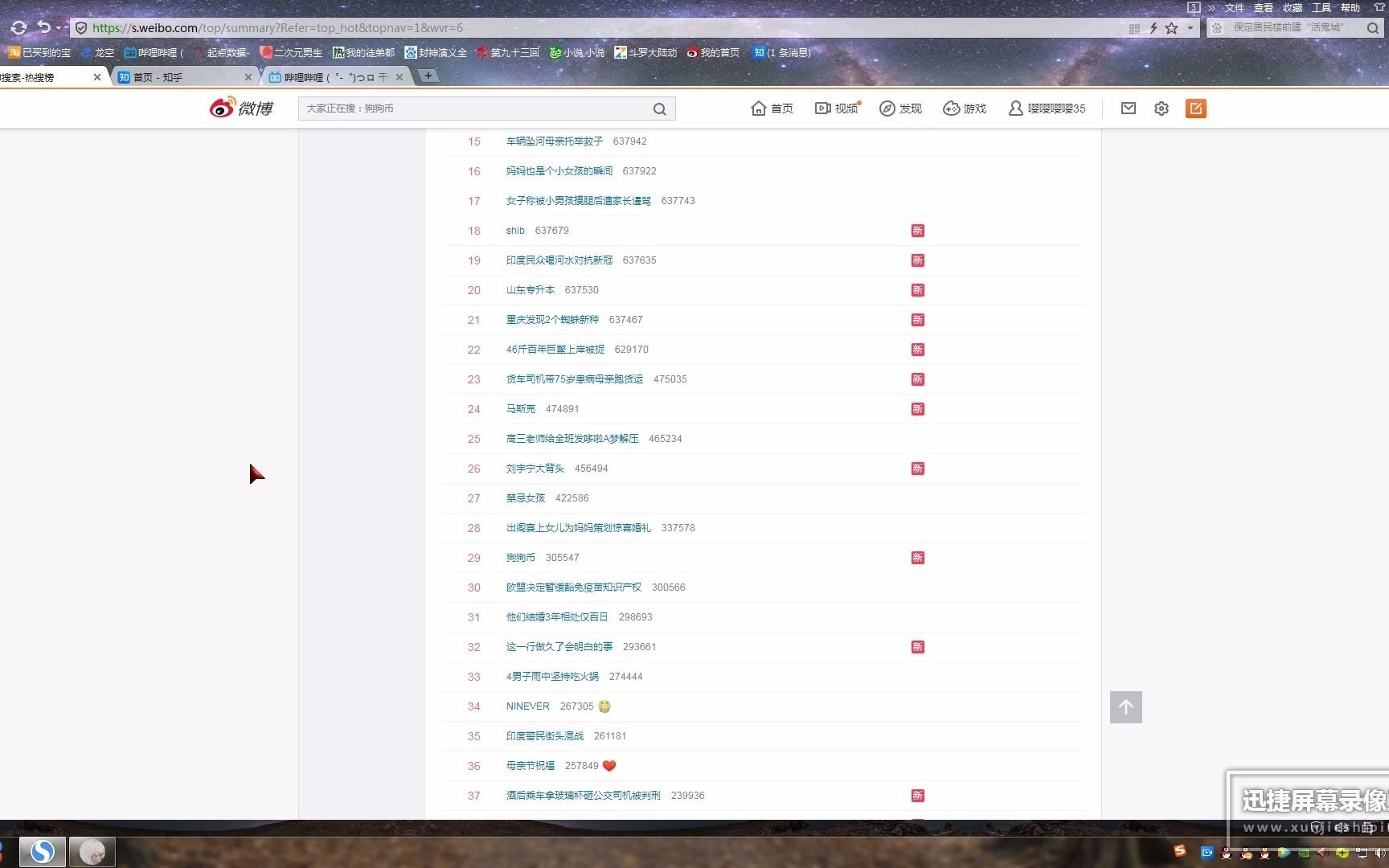Click the lightning speed-mode icon
This screenshot has height=868, width=1389.
click(x=1153, y=28)
